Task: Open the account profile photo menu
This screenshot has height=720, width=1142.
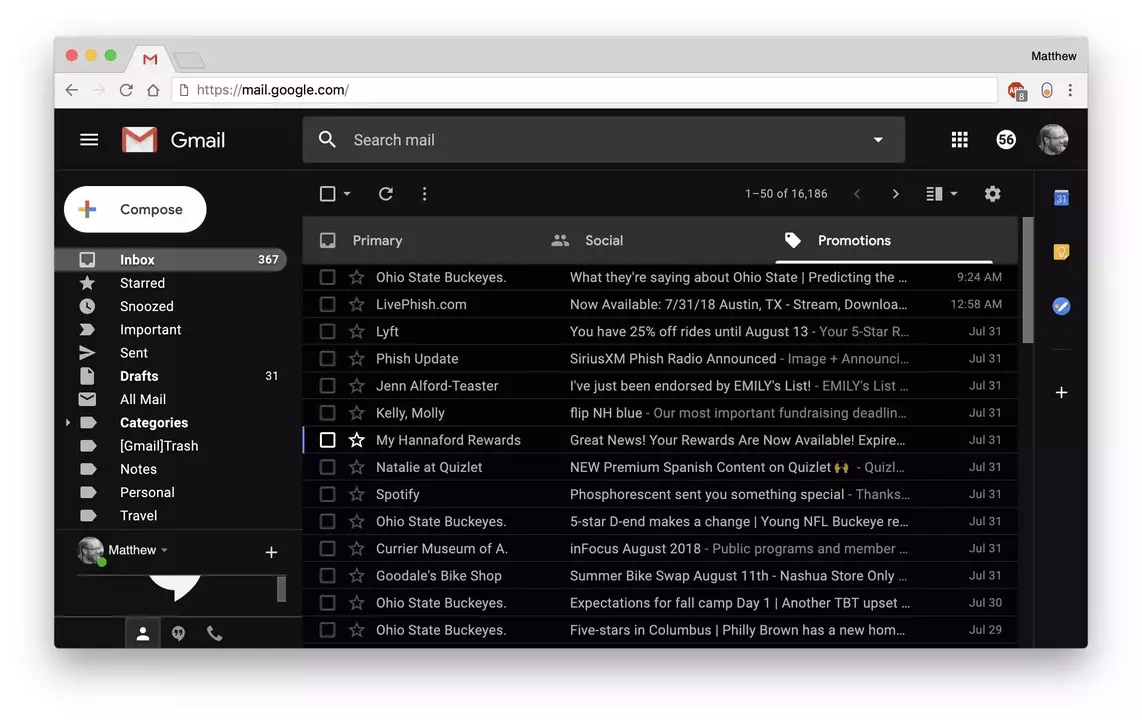Action: click(1052, 140)
